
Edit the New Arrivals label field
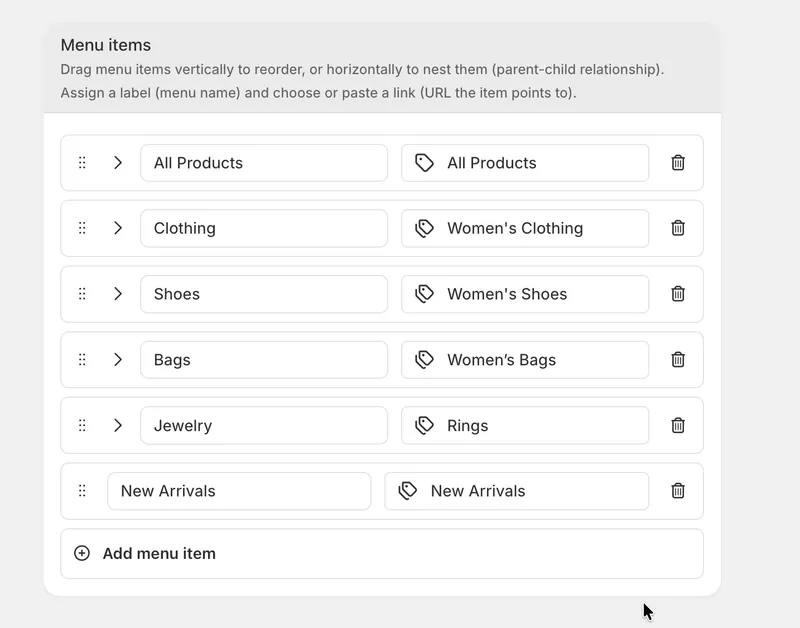[239, 491]
